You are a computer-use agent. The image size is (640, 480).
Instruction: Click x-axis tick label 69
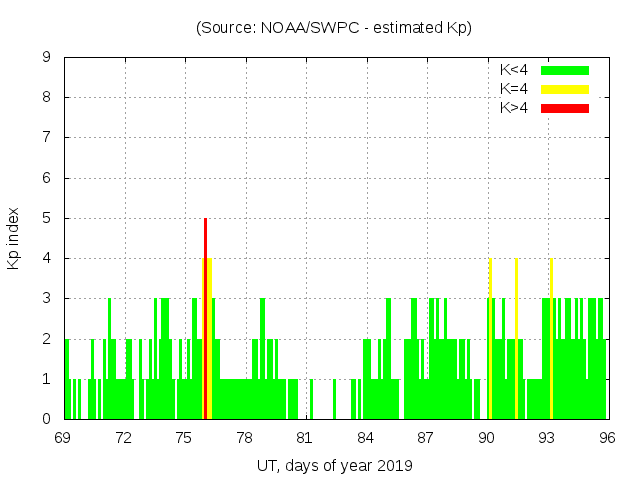coord(63,438)
